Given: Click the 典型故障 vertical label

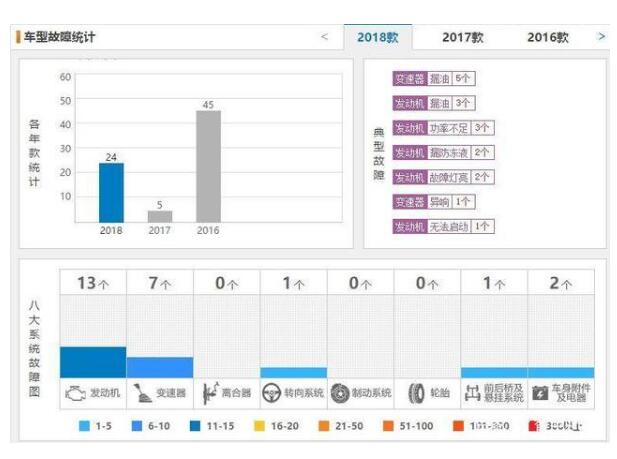Looking at the screenshot, I should pos(379,154).
